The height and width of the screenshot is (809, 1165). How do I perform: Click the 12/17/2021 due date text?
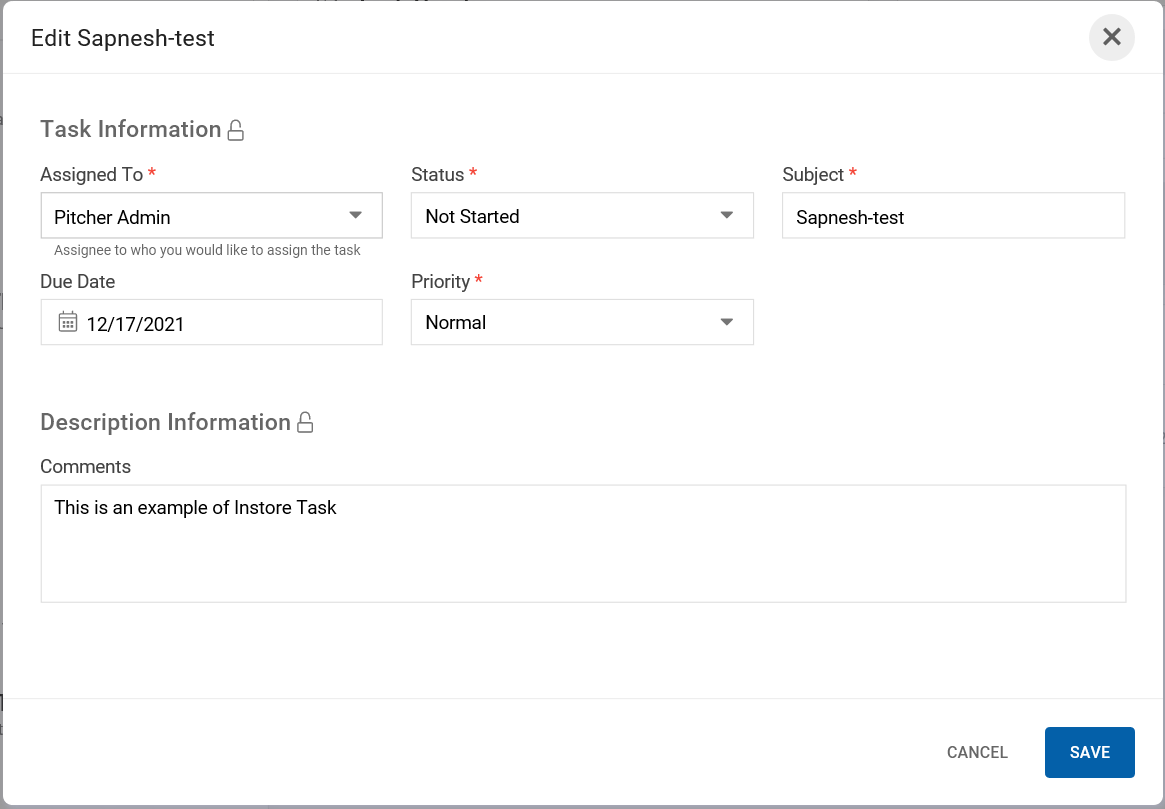(135, 324)
